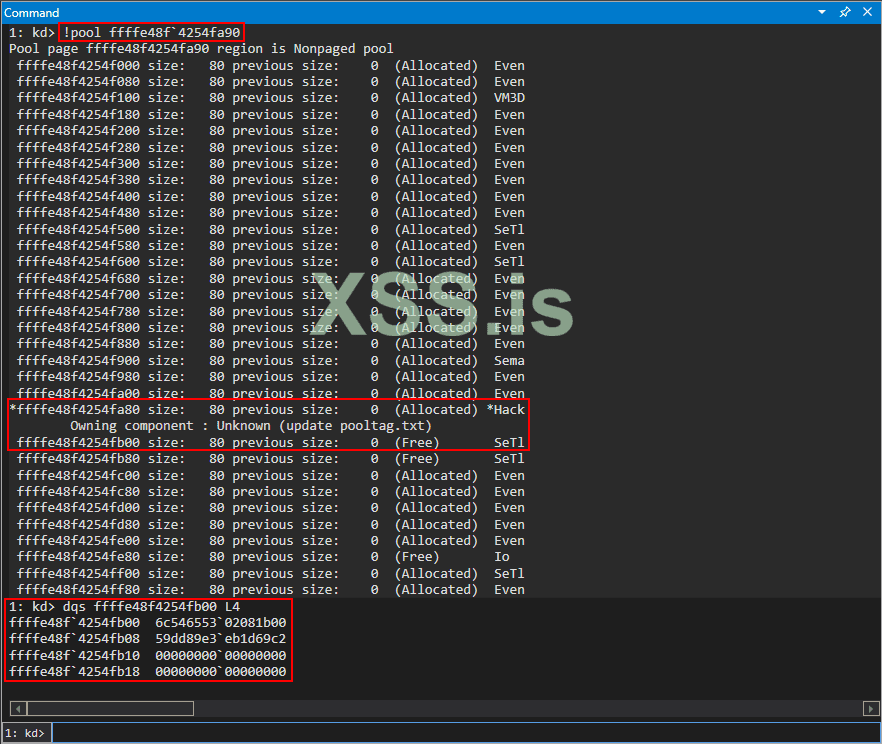Select address ffffe48f4254f700 in the list

click(x=78, y=295)
